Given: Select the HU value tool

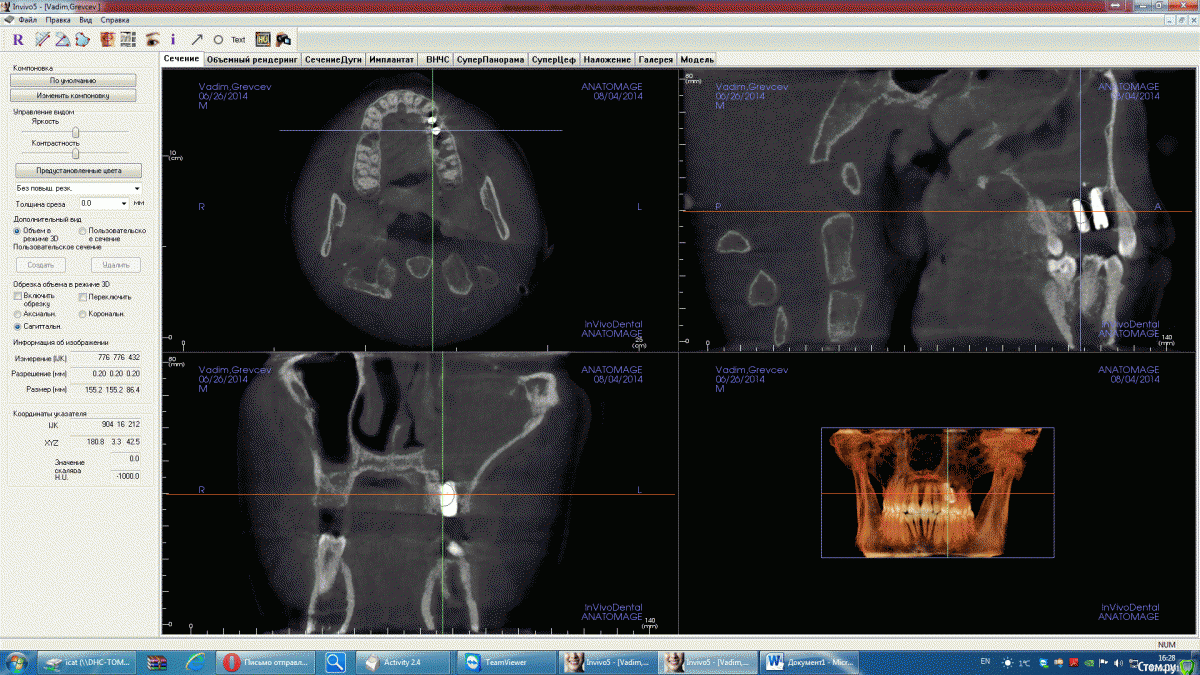Looking at the screenshot, I should point(262,40).
